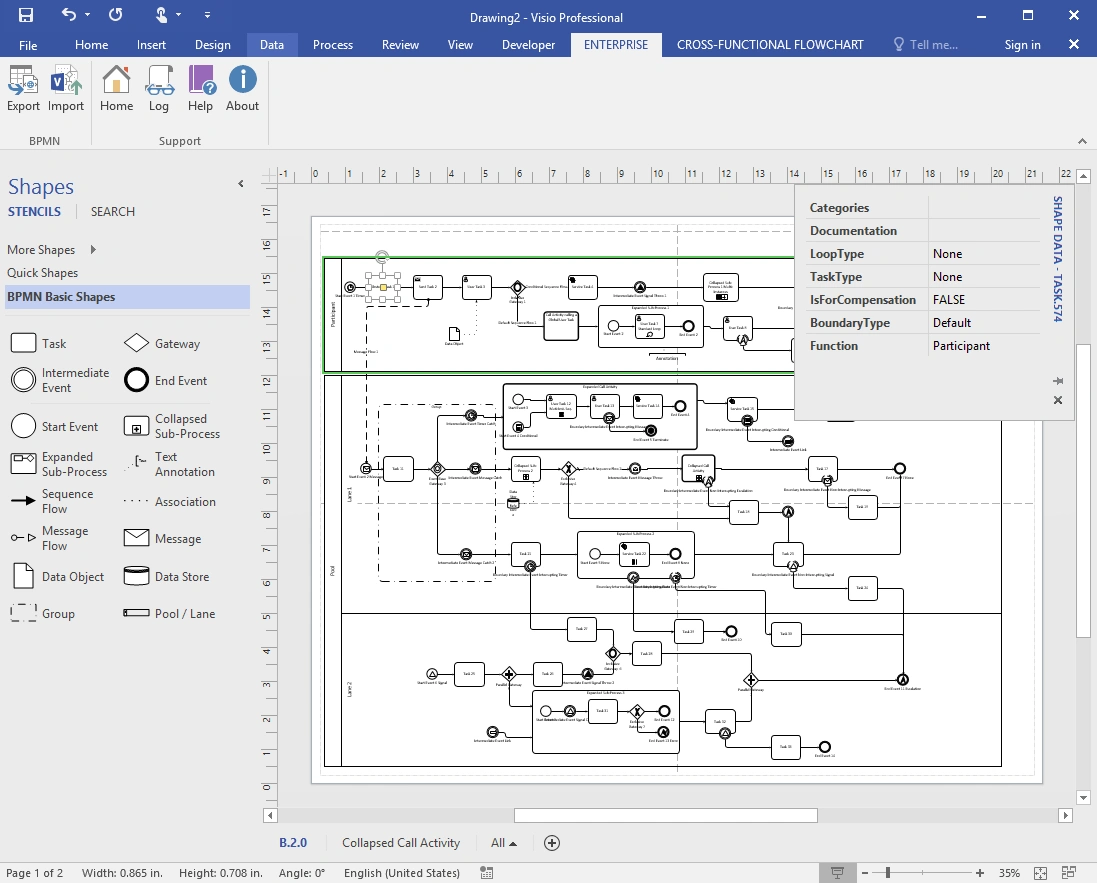Expand the More Shapes submenu

coord(93,250)
